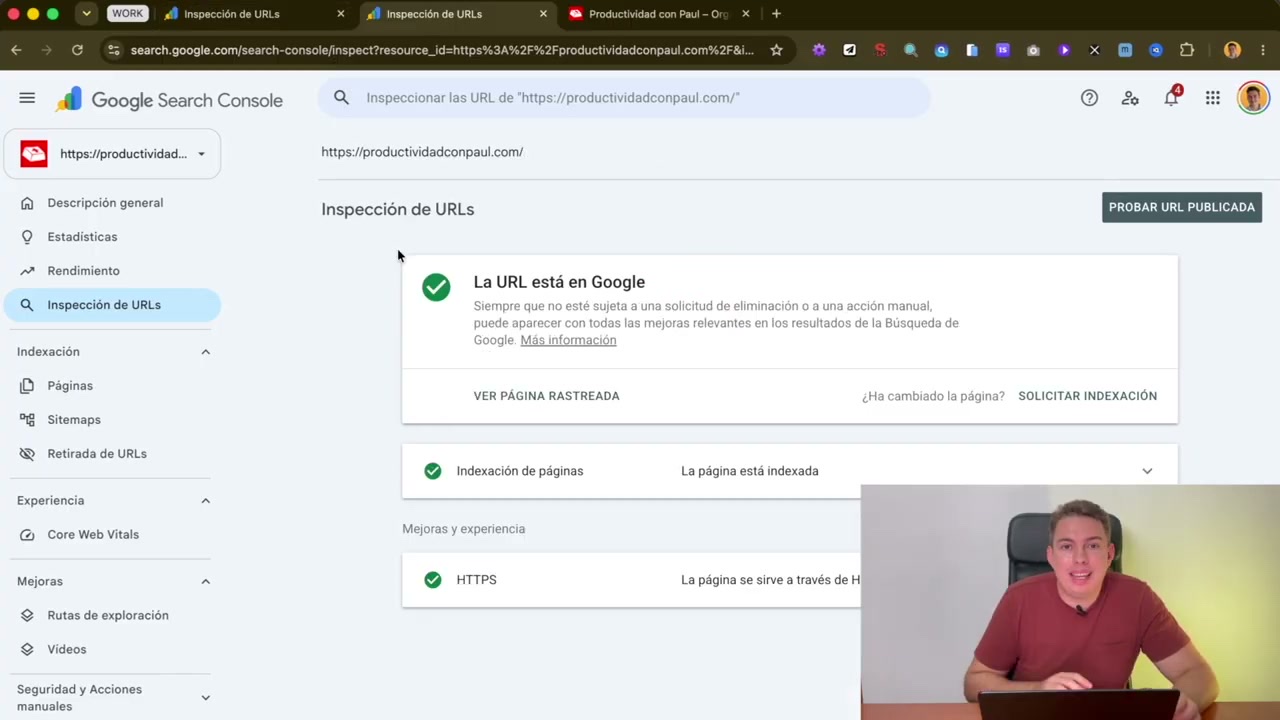The image size is (1280, 720).
Task: Open the tab search dropdown arrow
Action: point(86,14)
